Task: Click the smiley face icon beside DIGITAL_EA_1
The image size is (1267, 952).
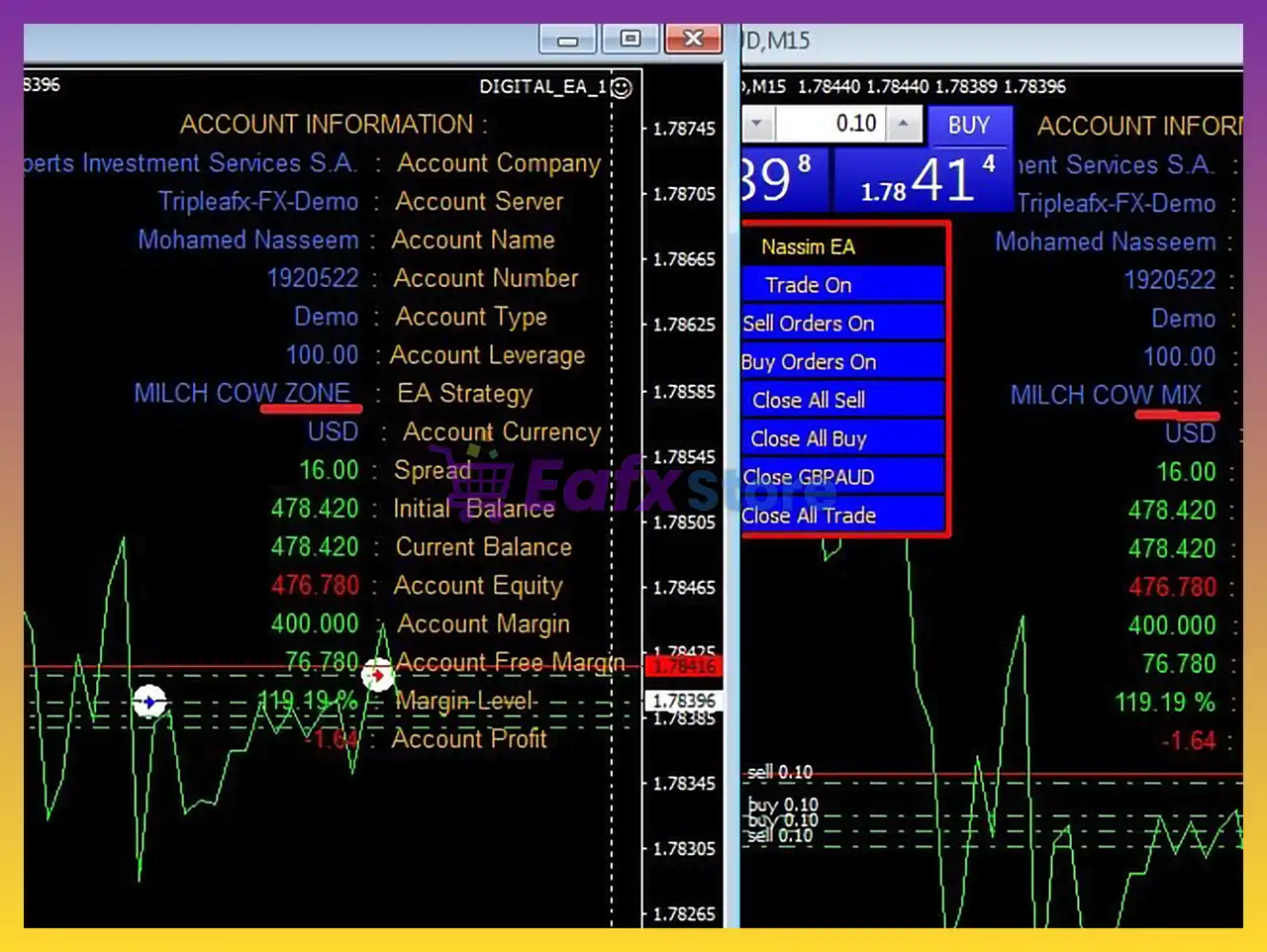Action: 622,88
